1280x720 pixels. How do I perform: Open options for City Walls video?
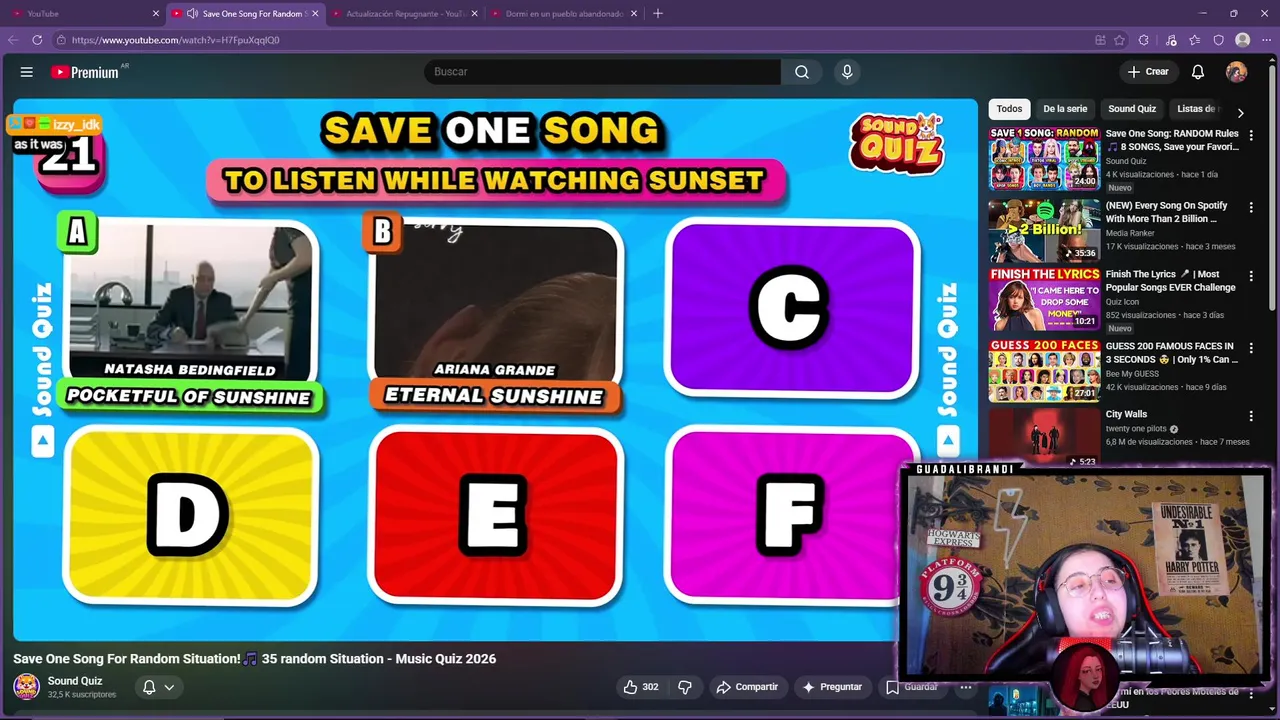click(1251, 416)
